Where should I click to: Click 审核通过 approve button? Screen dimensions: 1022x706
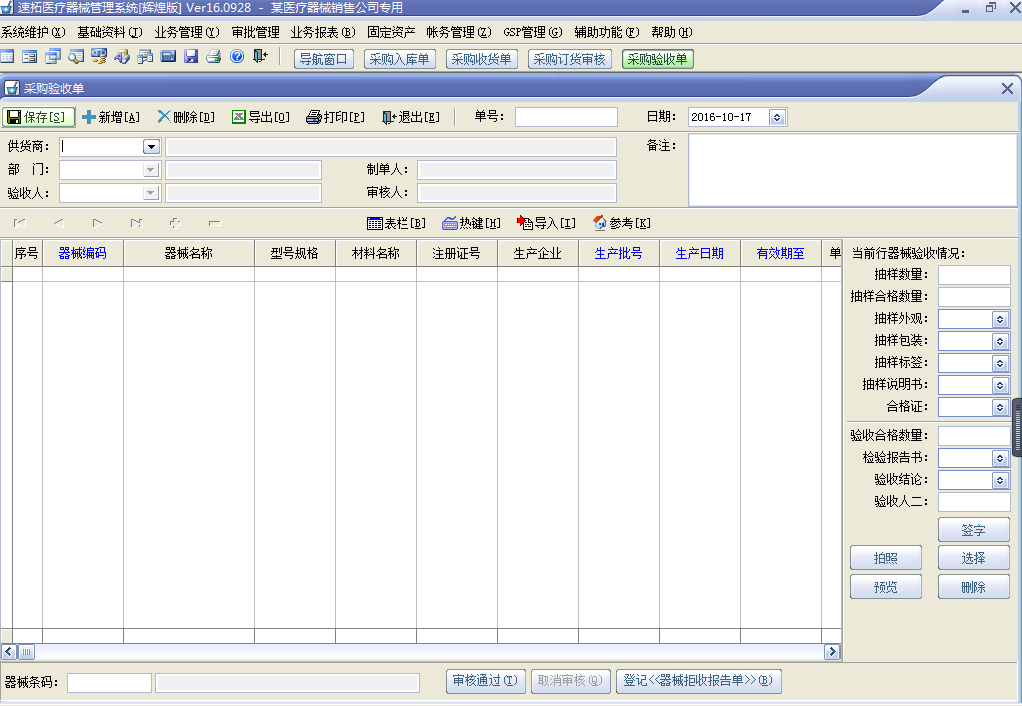coord(486,681)
